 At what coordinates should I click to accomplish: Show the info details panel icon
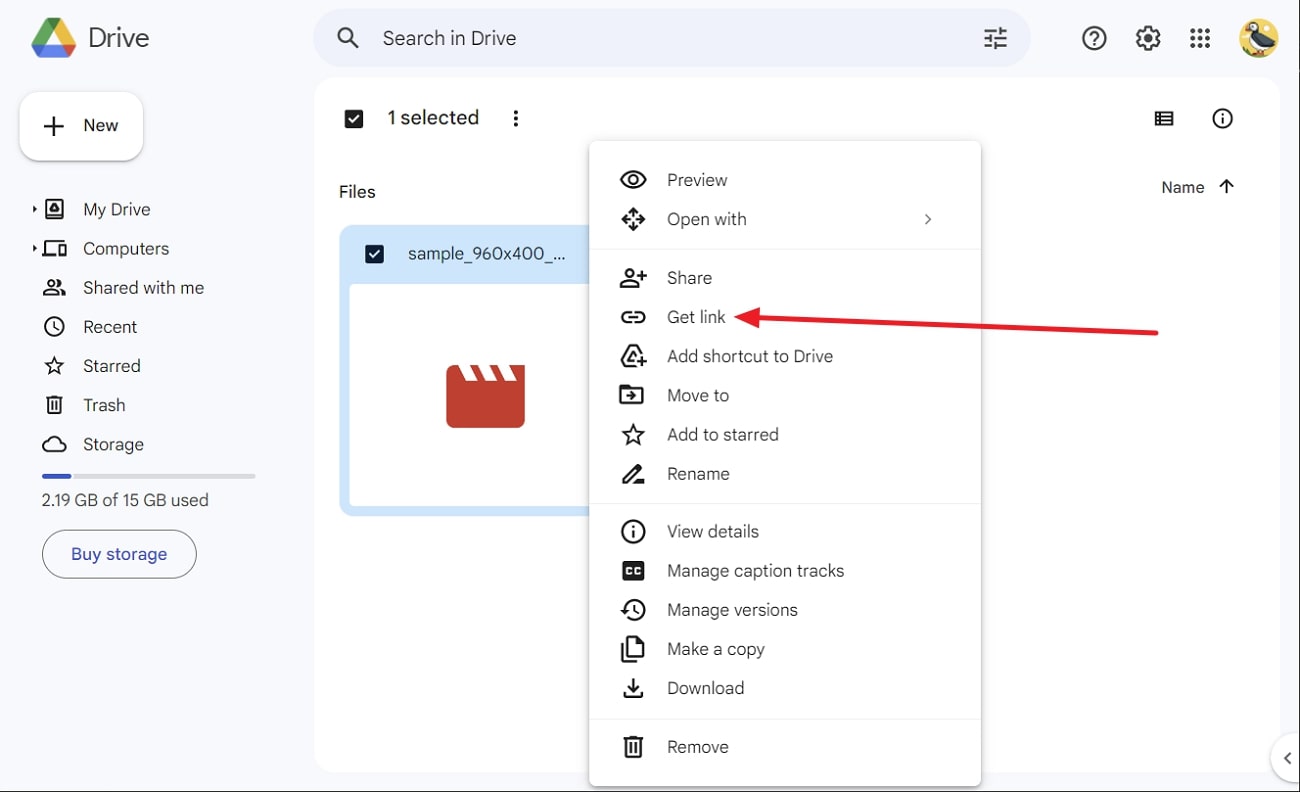pos(1222,119)
